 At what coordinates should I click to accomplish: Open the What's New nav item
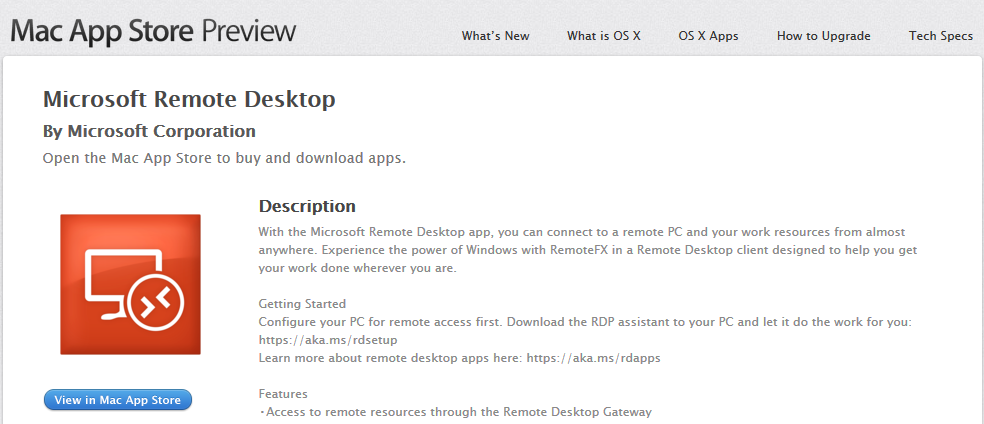click(495, 36)
